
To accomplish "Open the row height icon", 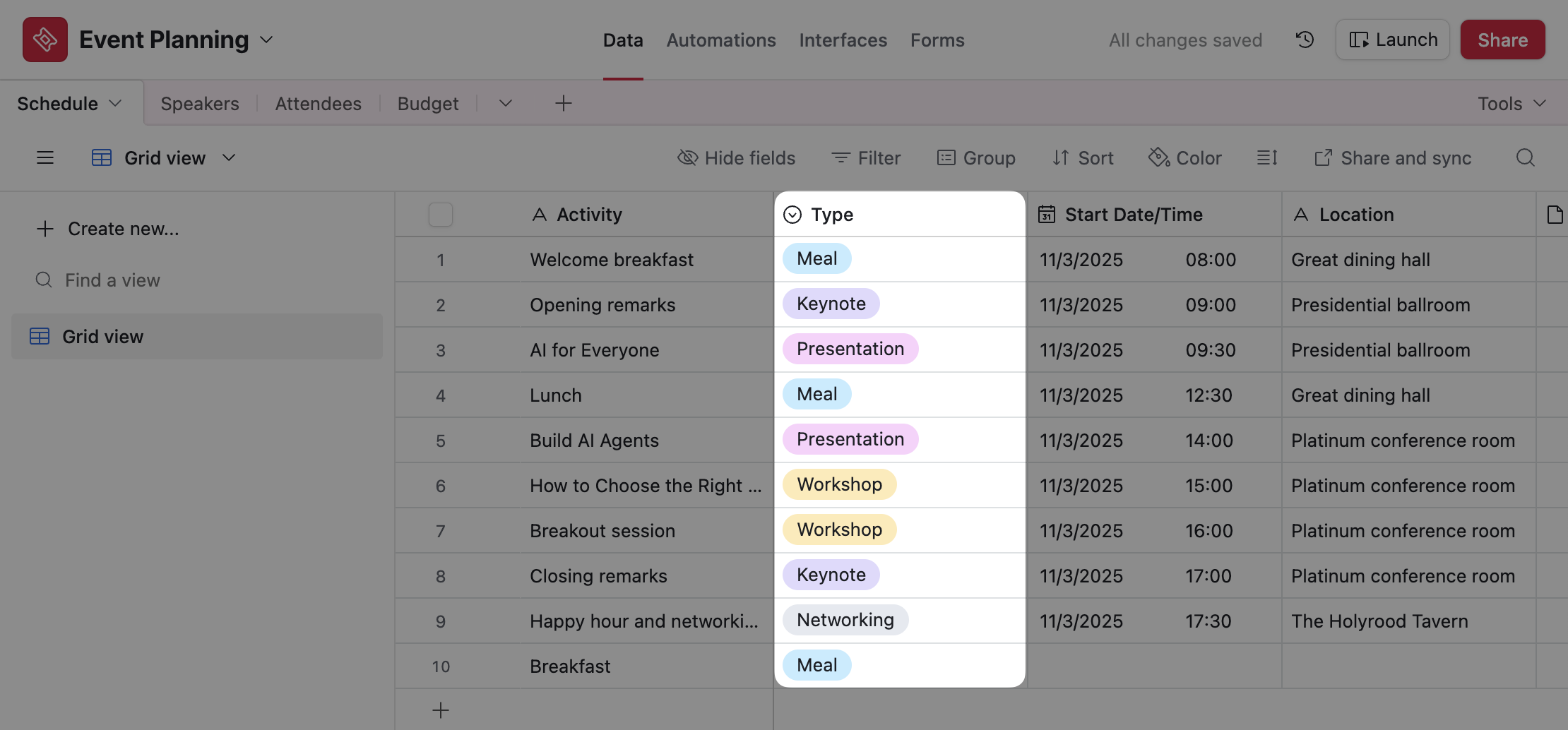I will tap(1267, 157).
